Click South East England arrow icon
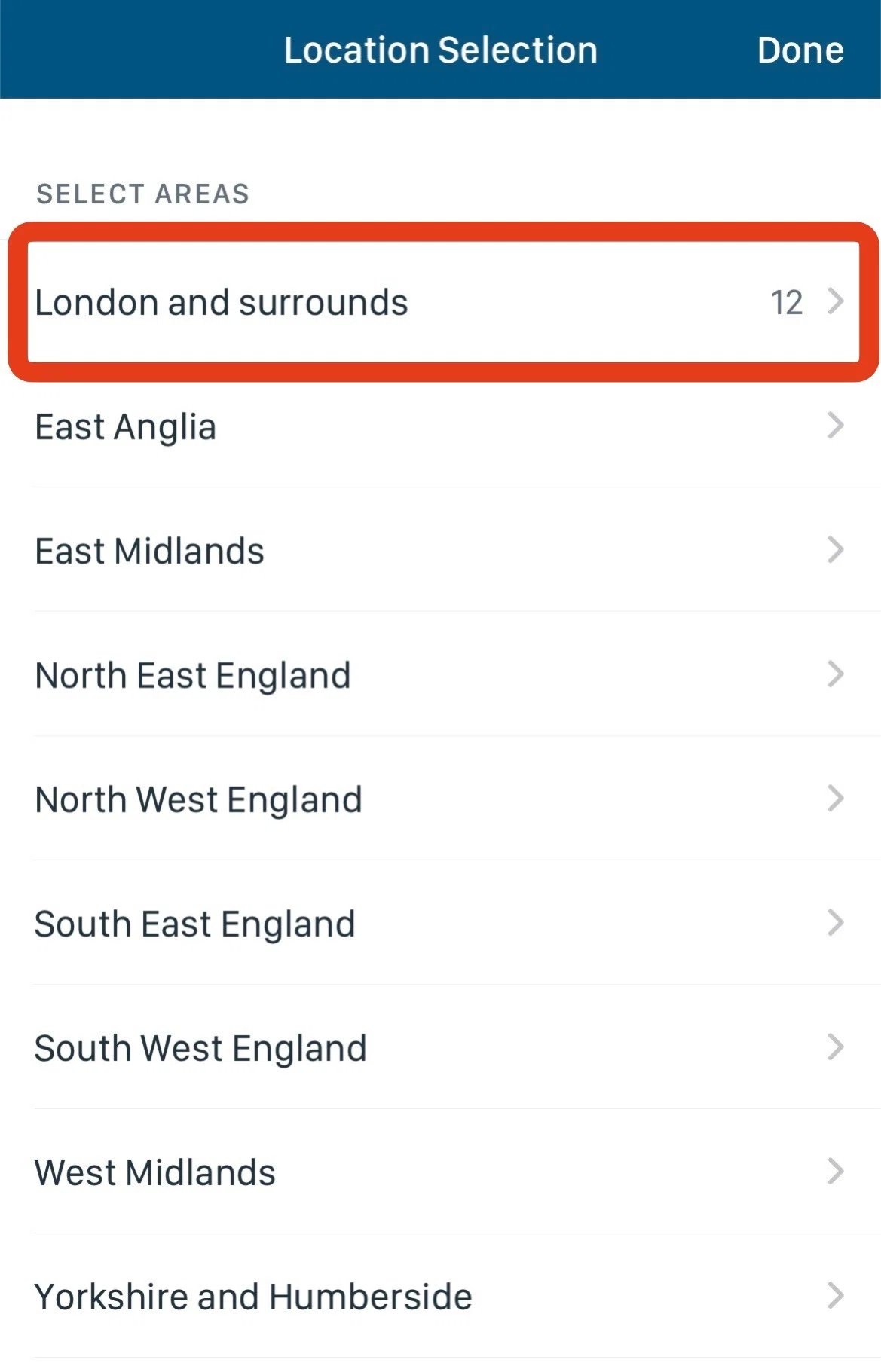 [x=835, y=923]
